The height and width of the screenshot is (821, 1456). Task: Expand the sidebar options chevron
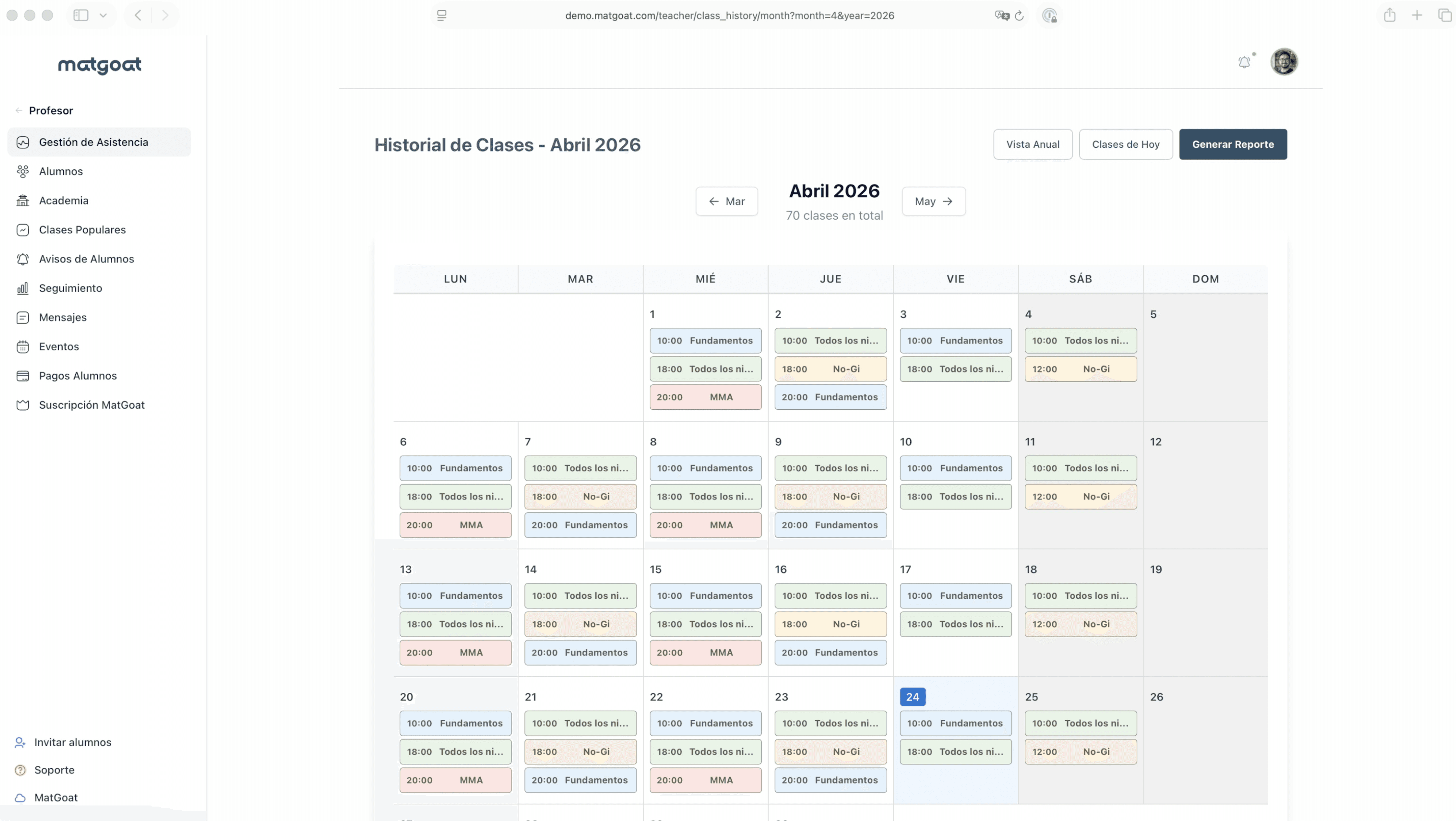[103, 15]
